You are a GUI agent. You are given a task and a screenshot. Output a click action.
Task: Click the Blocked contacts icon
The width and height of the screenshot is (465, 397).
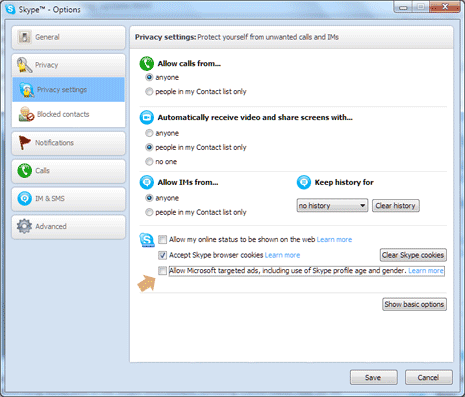[x=27, y=114]
